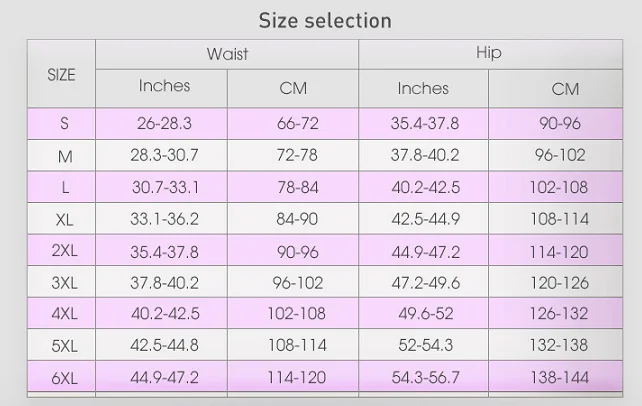
Task: Select the L size row label
Action: [65, 188]
